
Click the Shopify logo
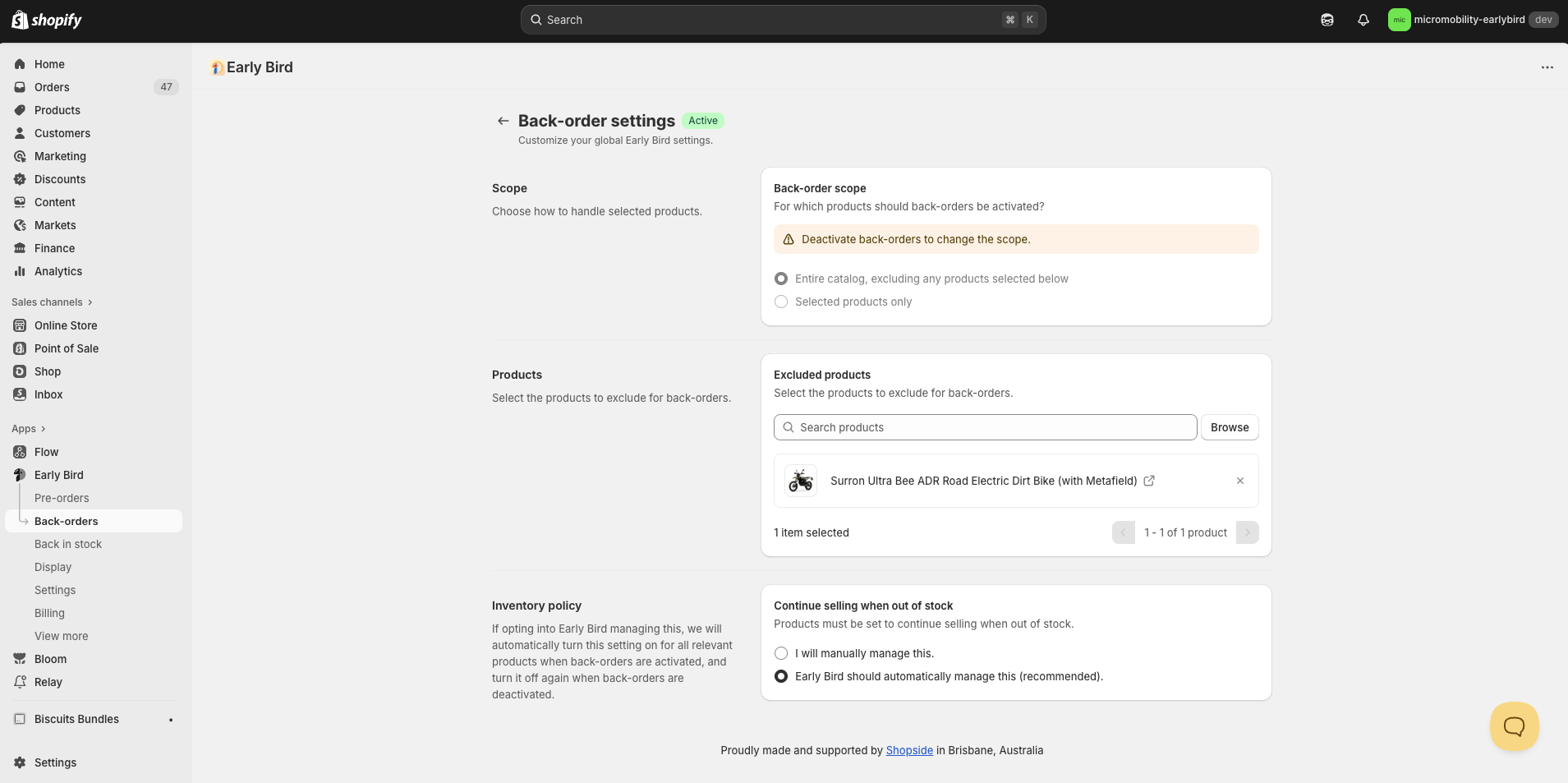(x=47, y=20)
